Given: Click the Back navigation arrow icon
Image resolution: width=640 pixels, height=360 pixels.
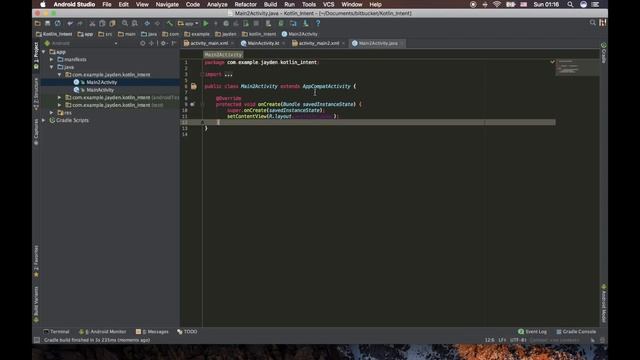Looking at the screenshot, I should point(147,24).
